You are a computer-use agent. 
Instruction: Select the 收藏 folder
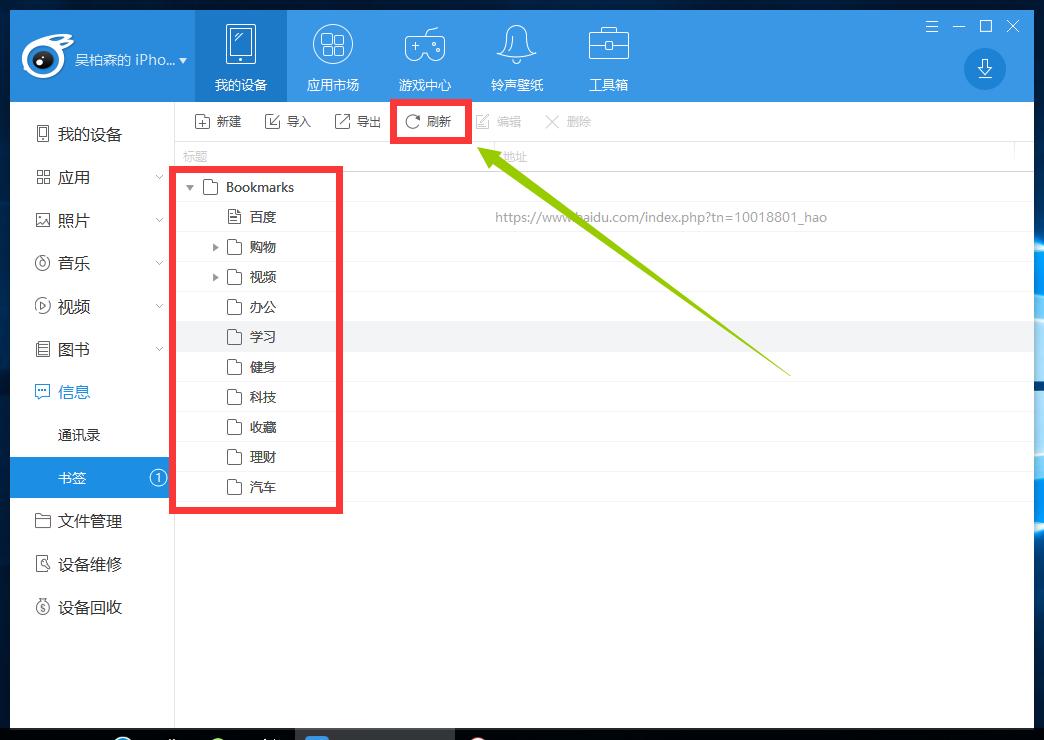252,427
